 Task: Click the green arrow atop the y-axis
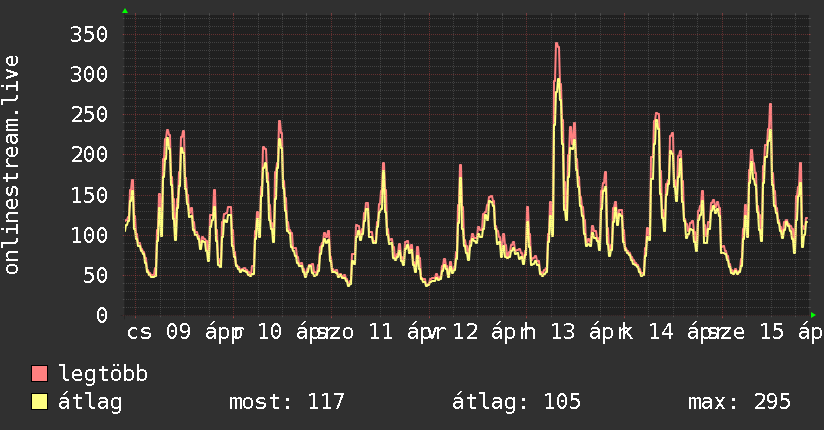coord(125,11)
